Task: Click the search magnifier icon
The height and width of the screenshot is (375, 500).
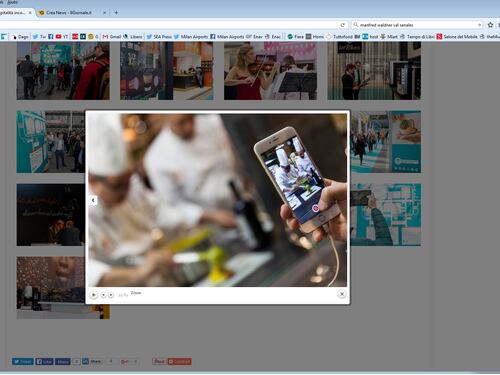Action: point(356,25)
